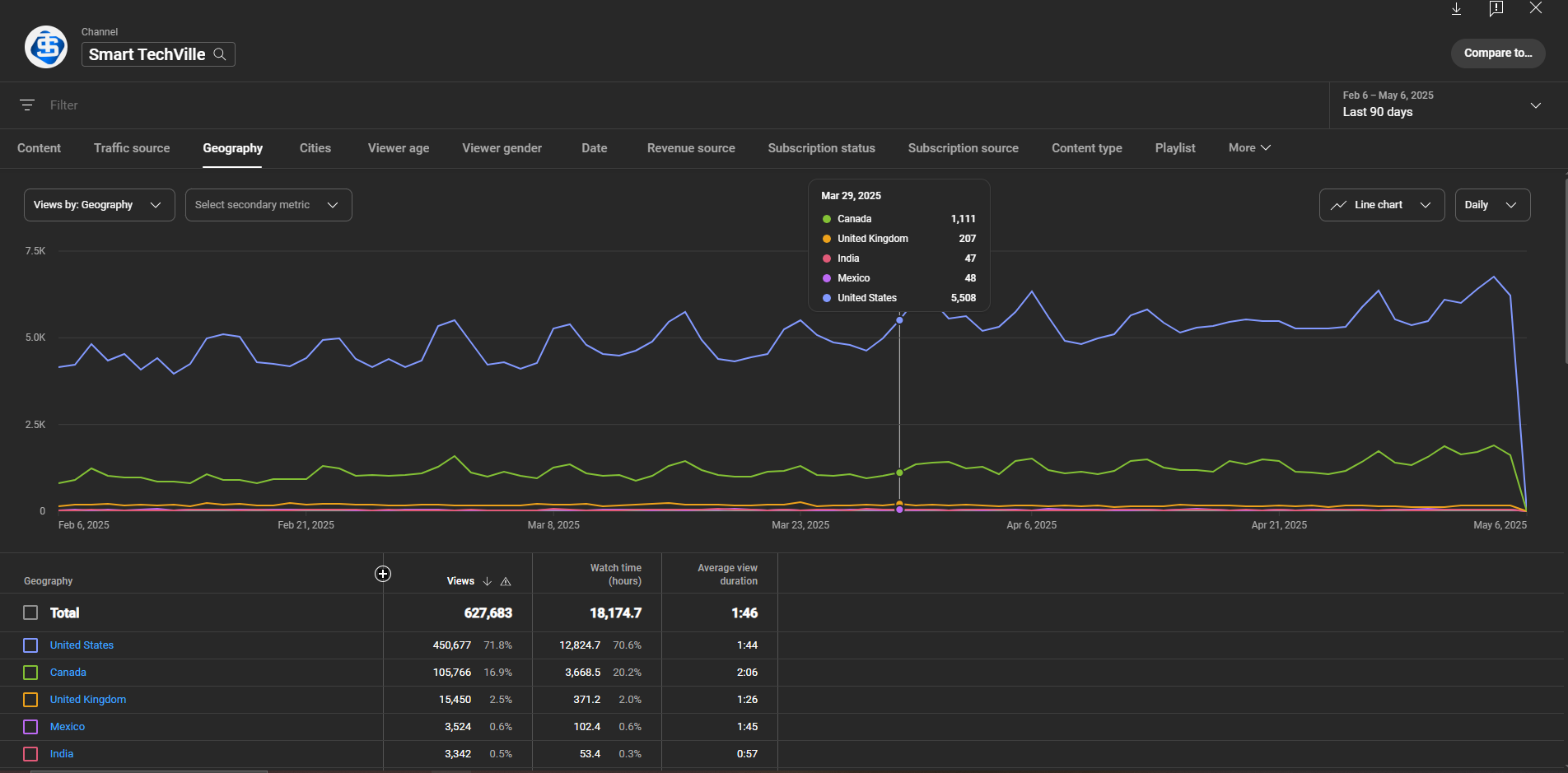Toggle the Mexico row checkbox

[30, 727]
